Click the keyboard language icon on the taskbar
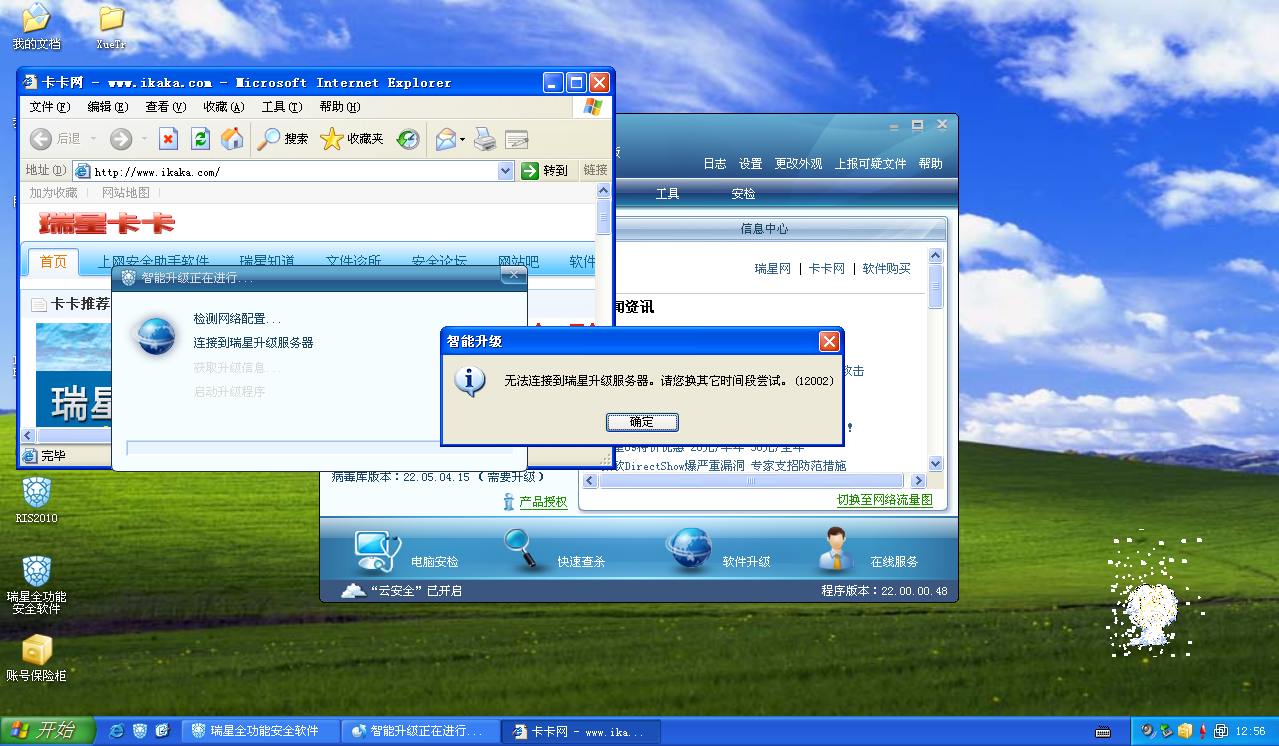The width and height of the screenshot is (1279, 746). (x=1103, y=731)
